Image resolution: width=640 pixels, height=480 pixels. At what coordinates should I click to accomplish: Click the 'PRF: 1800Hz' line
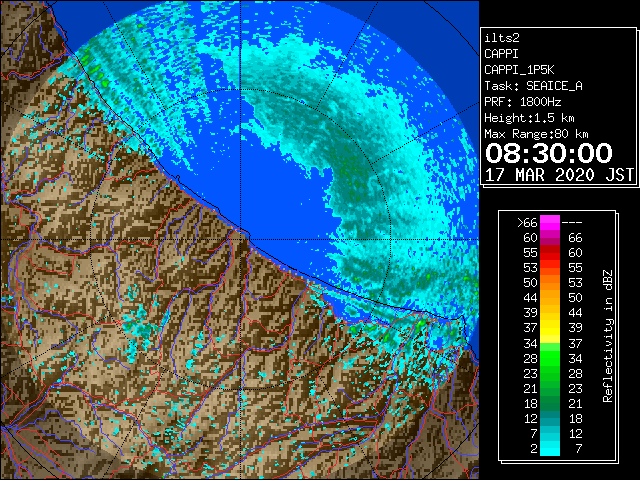click(522, 102)
